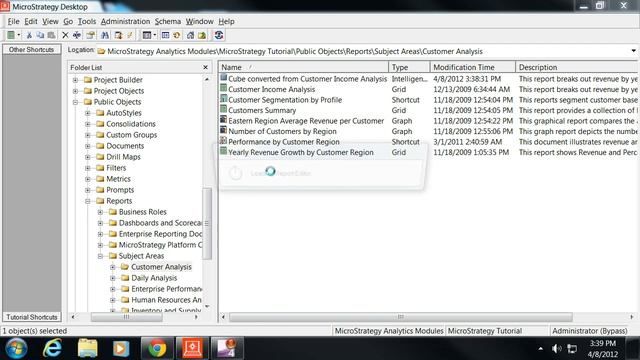This screenshot has width=640, height=360.
Task: Open the Schema menu
Action: 167,22
